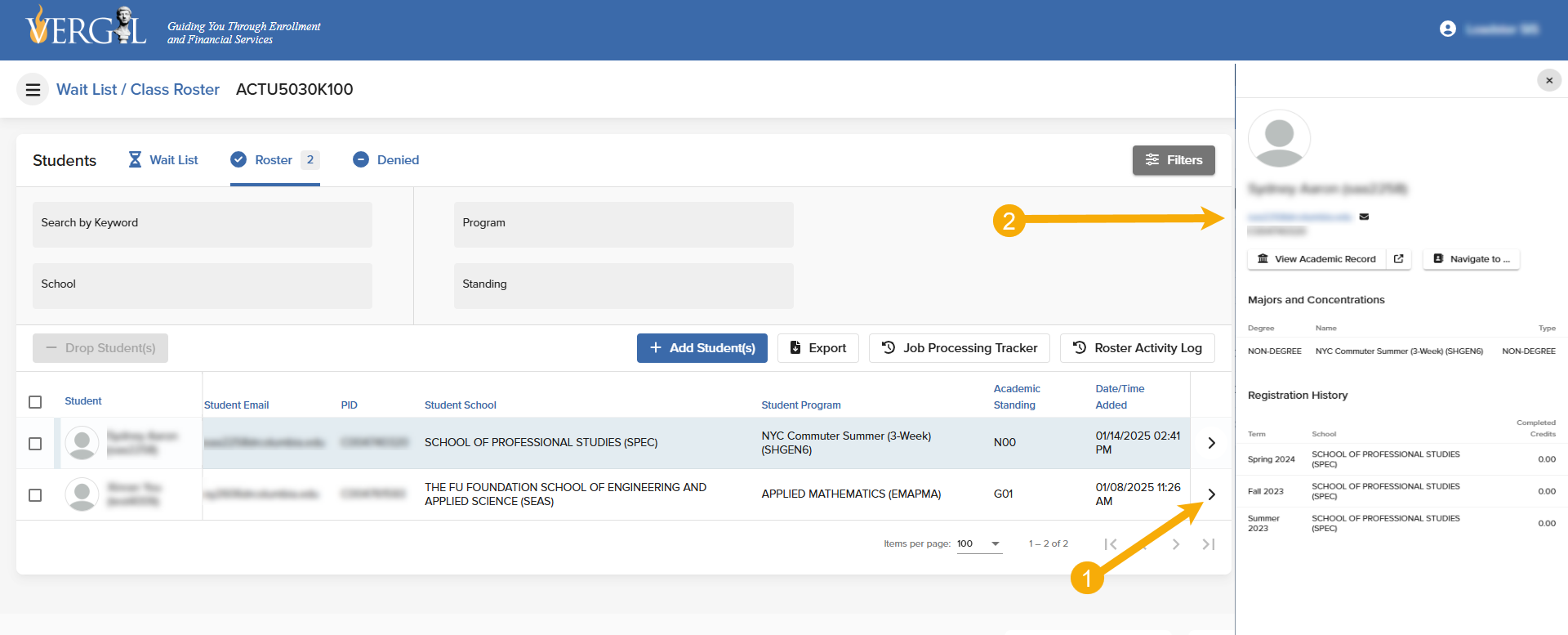Click the Drop Student(s) button
Viewport: 1568px width, 635px height.
pos(100,348)
